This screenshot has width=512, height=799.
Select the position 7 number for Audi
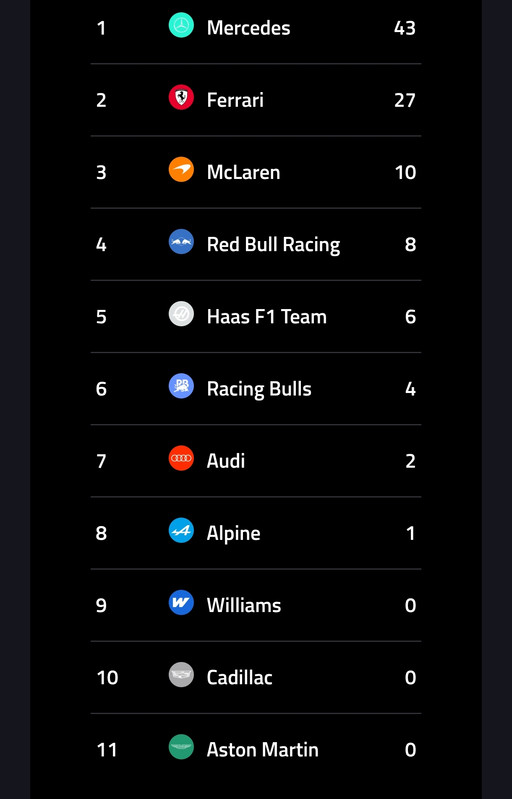(x=101, y=461)
